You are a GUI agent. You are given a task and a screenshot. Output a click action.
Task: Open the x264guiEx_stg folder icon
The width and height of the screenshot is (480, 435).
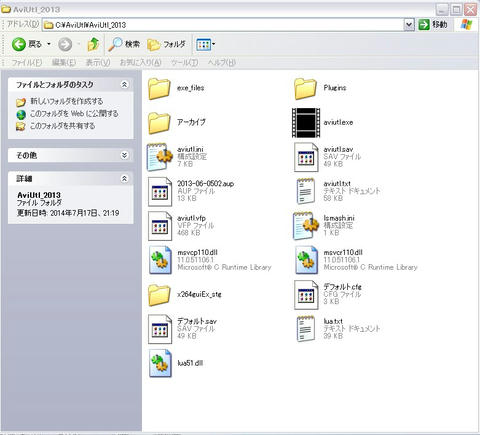(x=159, y=295)
